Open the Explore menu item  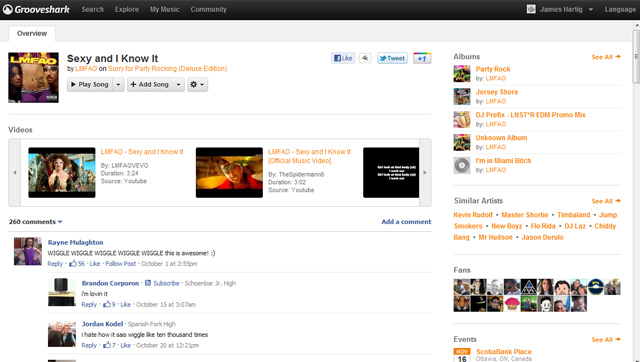pyautogui.click(x=127, y=9)
